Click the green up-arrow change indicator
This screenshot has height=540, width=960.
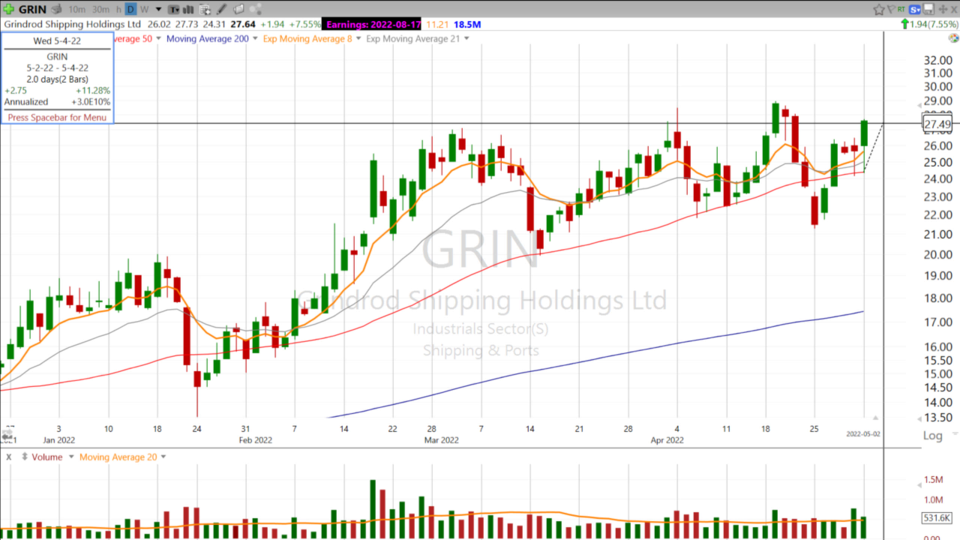pos(905,24)
